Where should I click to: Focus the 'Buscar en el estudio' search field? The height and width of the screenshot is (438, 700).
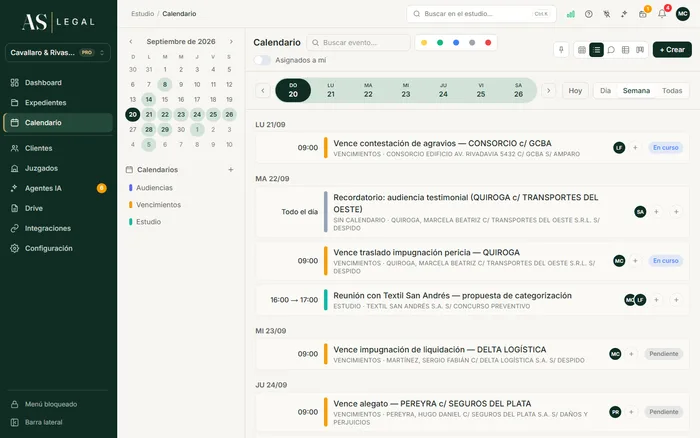481,14
